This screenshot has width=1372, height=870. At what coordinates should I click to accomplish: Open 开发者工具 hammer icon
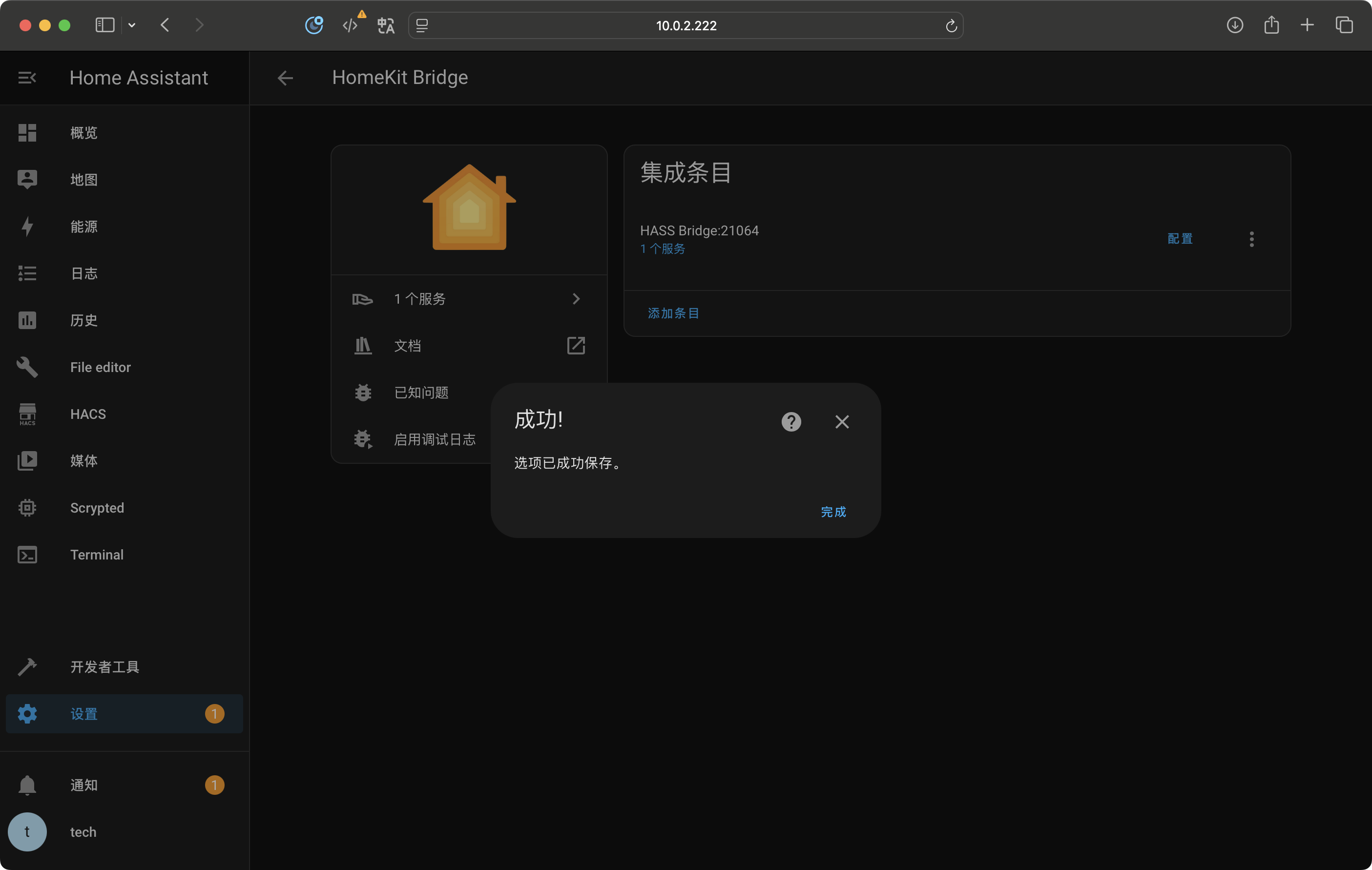[x=27, y=666]
